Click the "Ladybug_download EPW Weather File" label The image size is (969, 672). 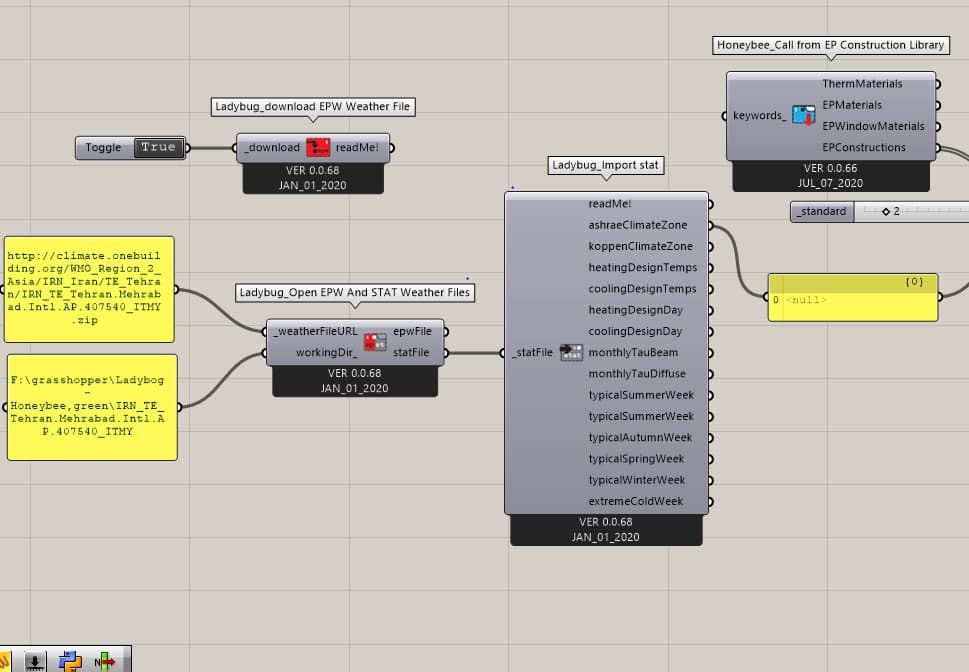click(313, 106)
